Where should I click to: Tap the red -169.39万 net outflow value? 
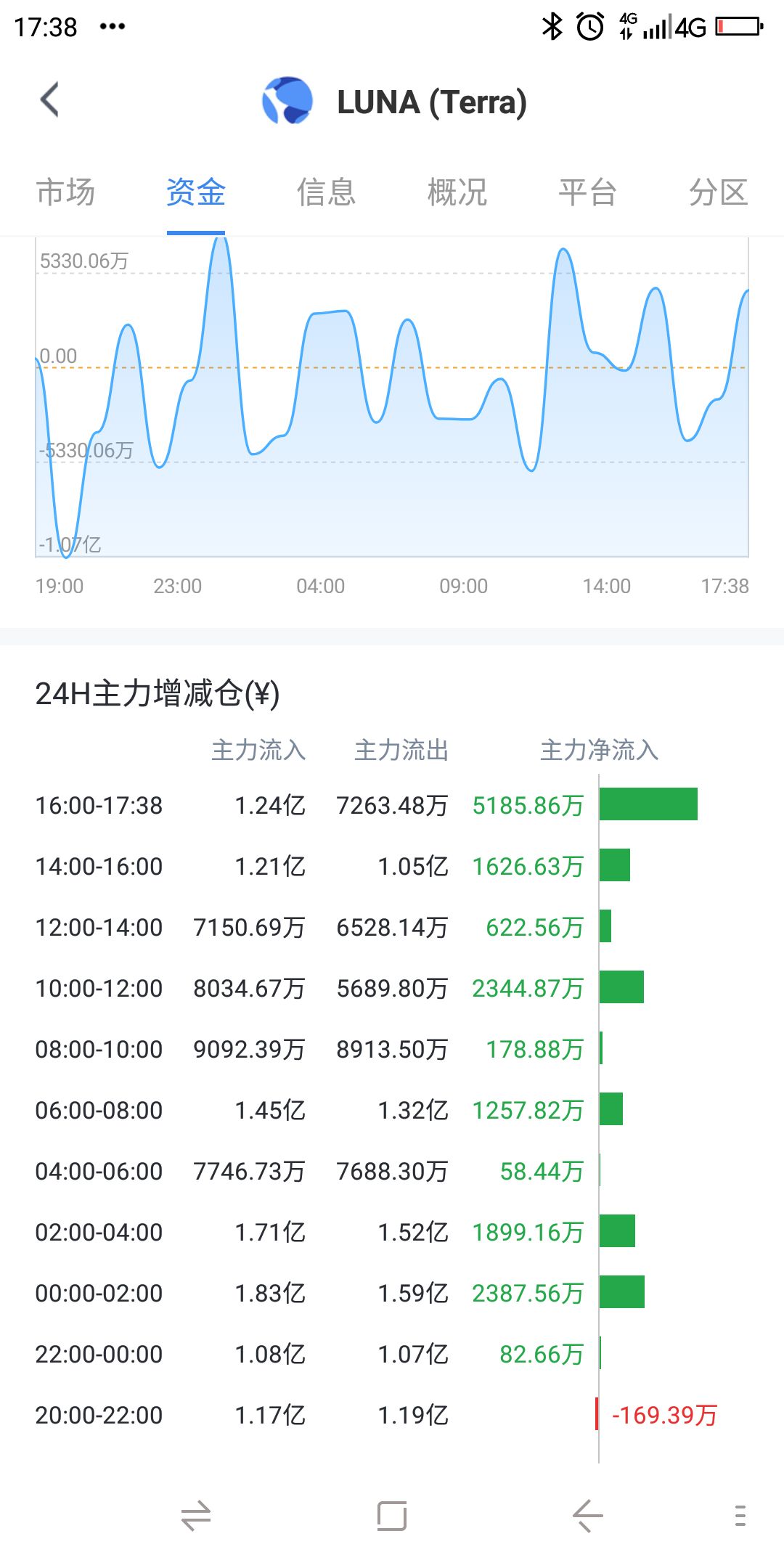664,1415
